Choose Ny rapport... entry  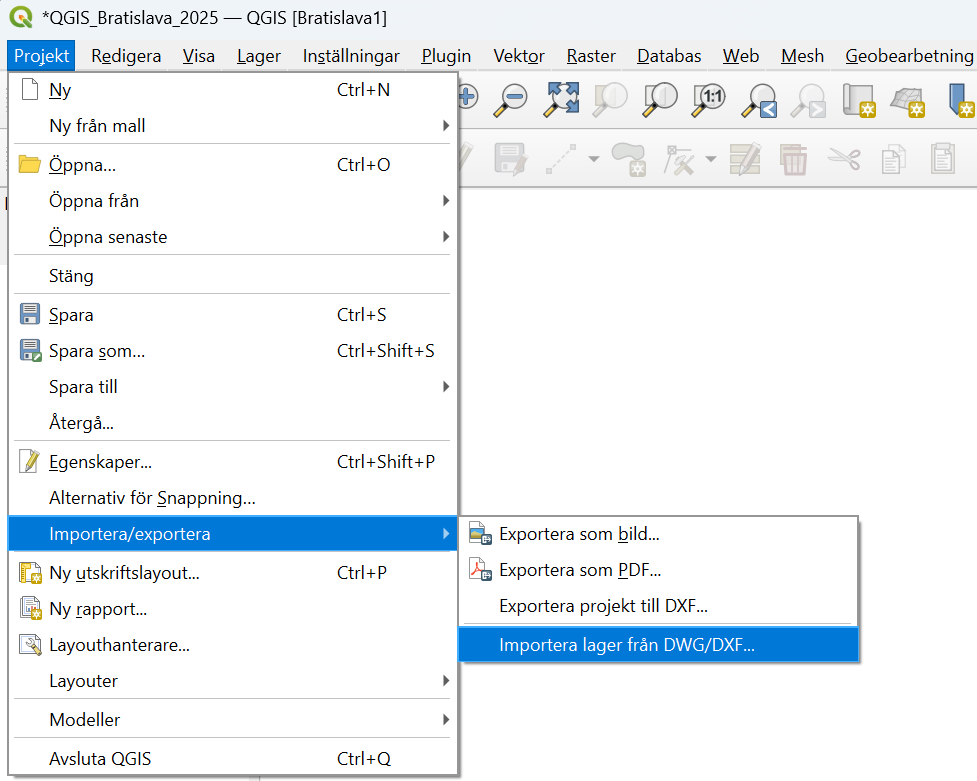(233, 608)
